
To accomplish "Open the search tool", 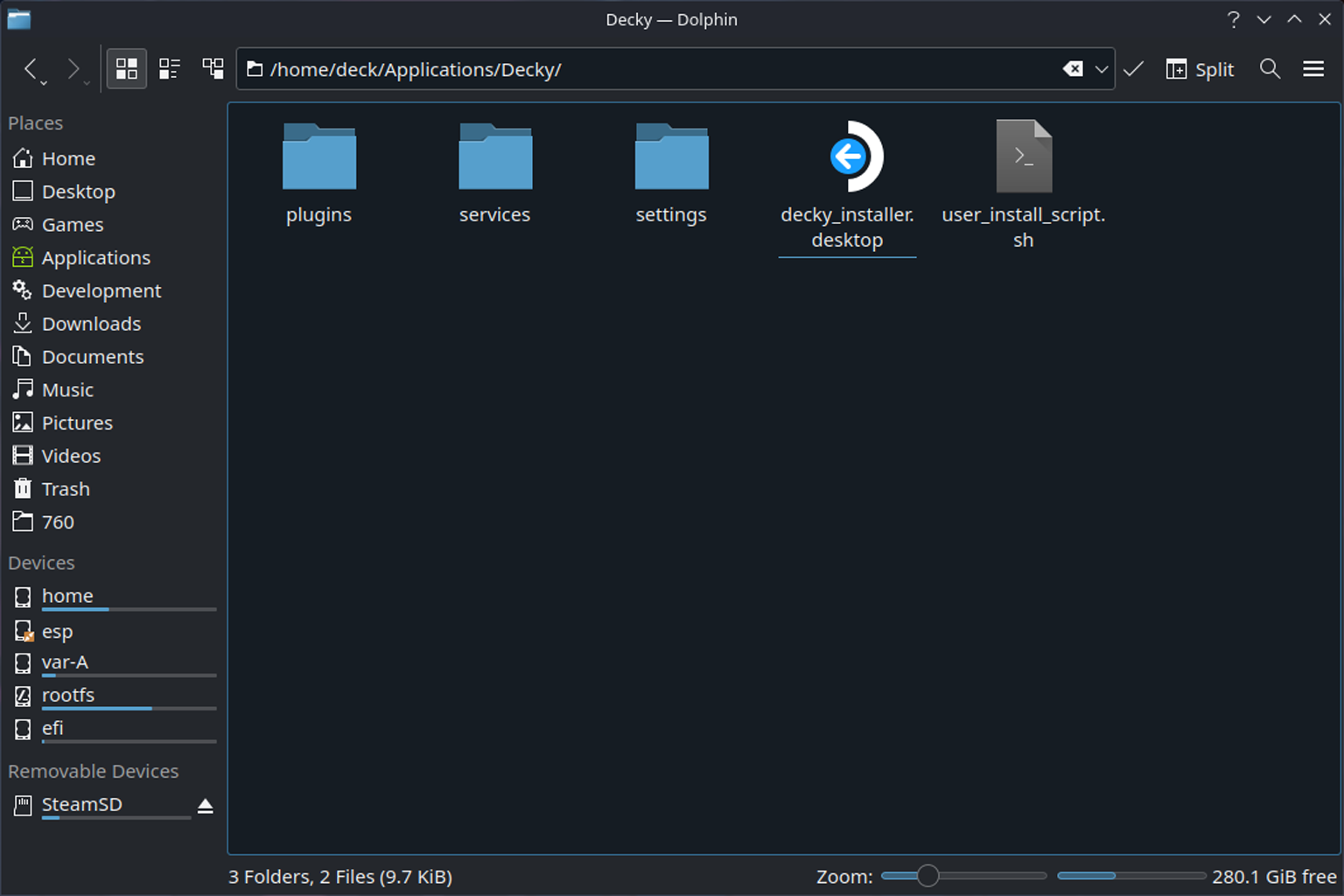I will pos(1270,69).
